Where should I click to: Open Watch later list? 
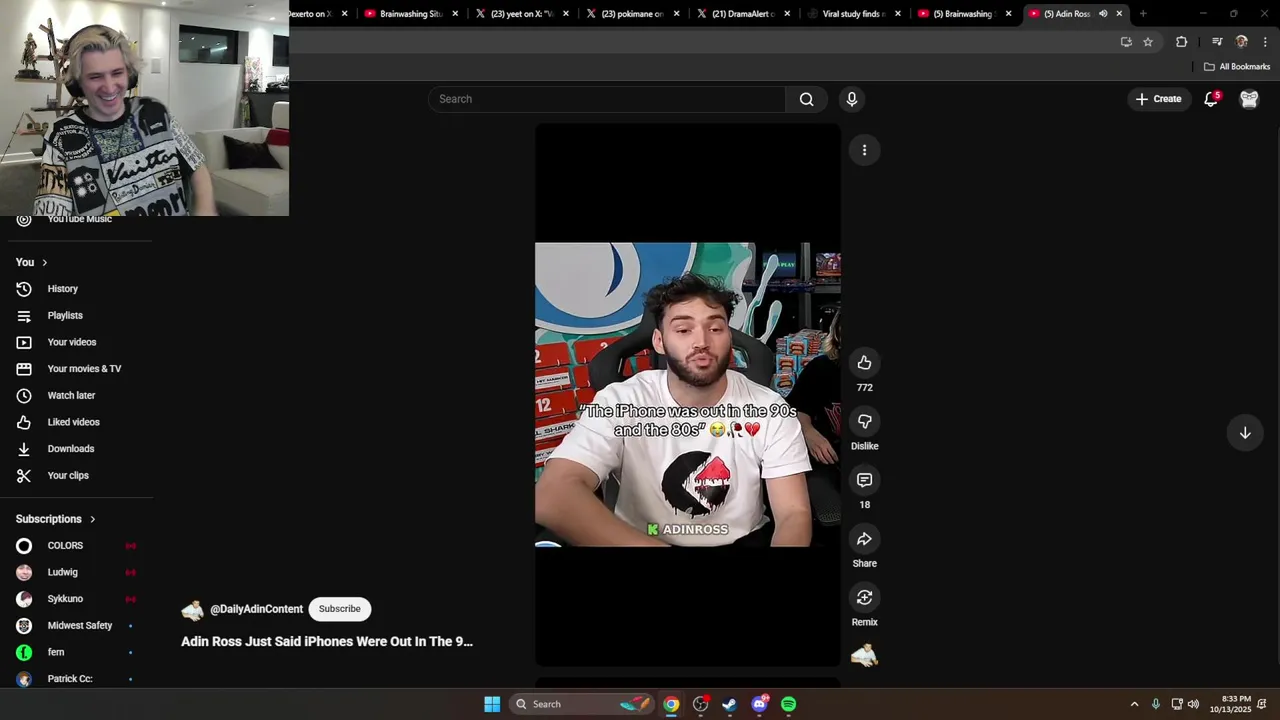[x=76, y=396]
